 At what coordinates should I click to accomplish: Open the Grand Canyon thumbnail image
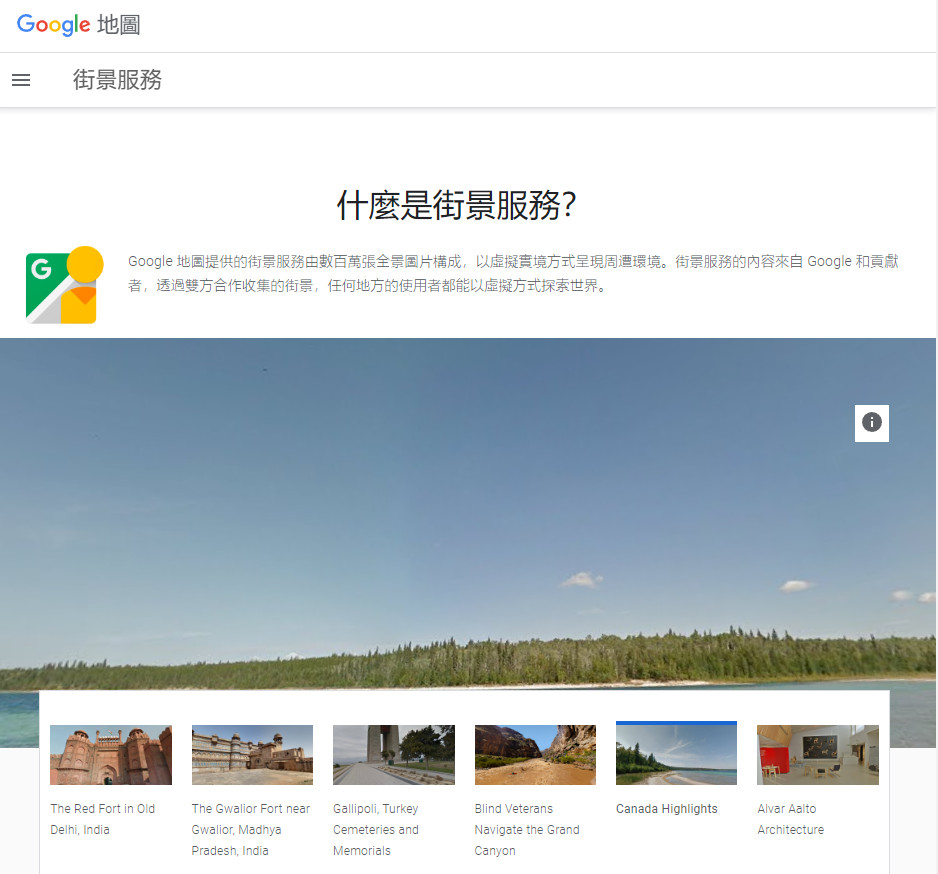tap(535, 754)
